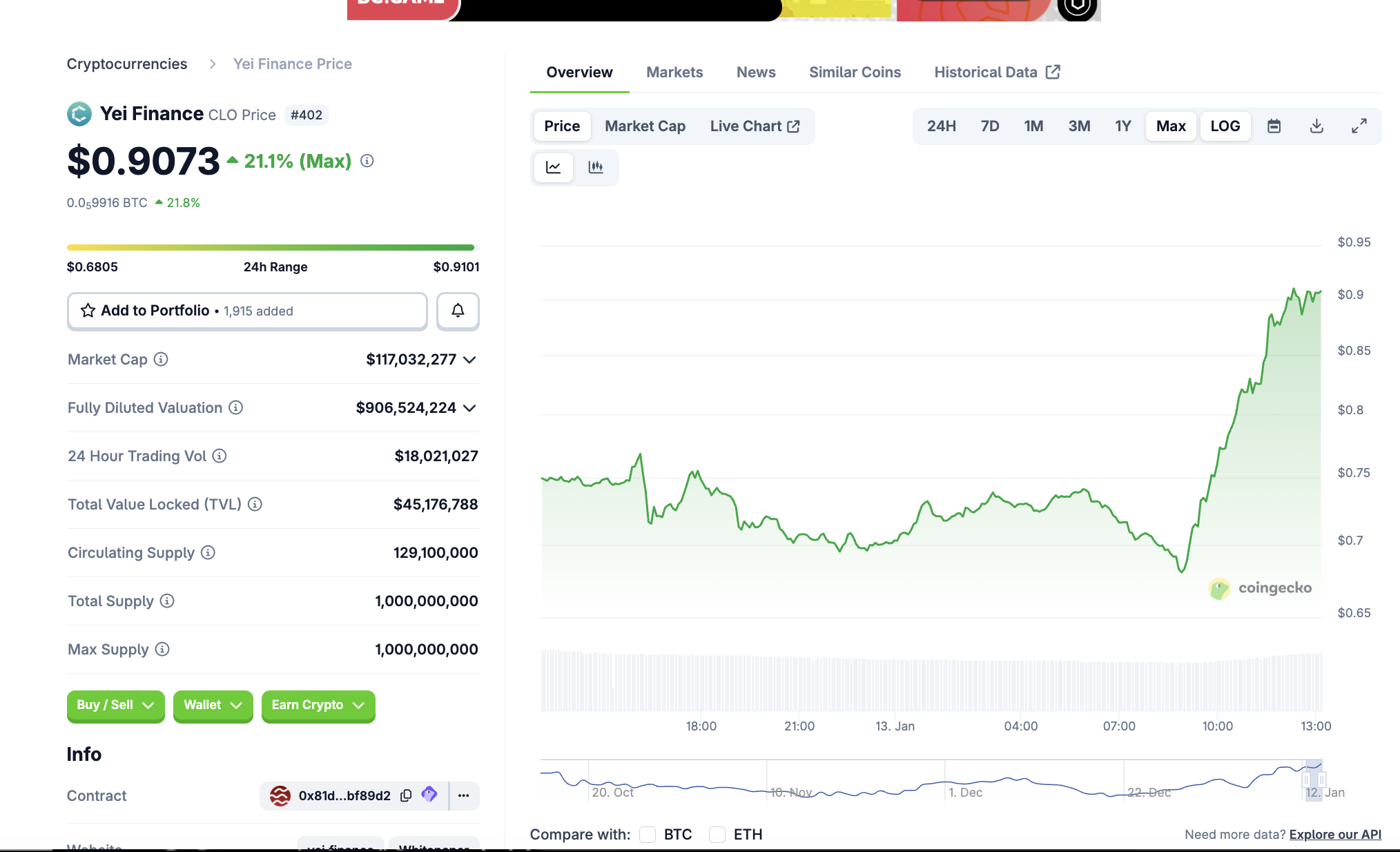Open more options for the contract

[x=463, y=795]
